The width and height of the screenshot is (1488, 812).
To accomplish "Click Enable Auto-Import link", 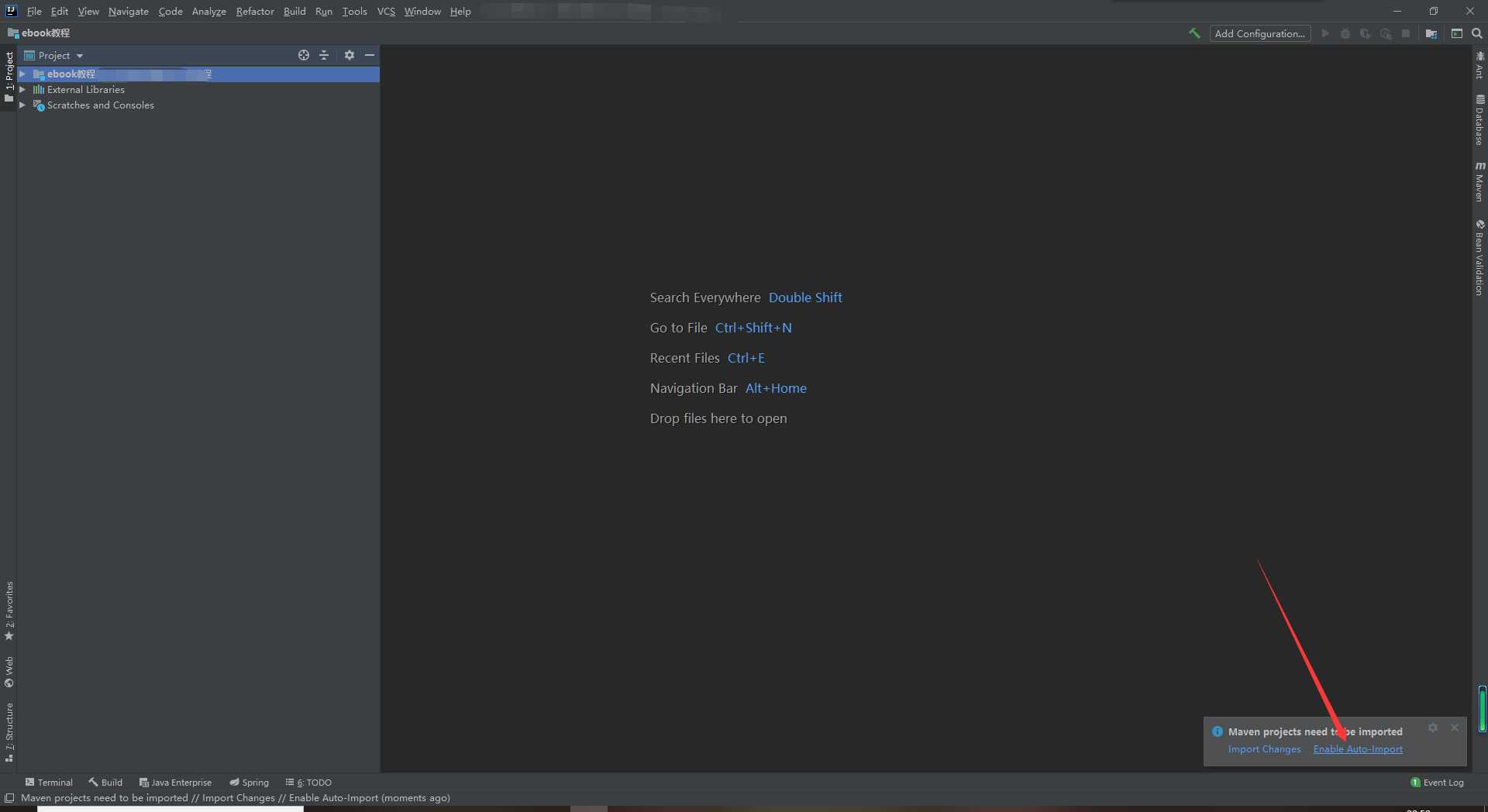I will pos(1358,749).
